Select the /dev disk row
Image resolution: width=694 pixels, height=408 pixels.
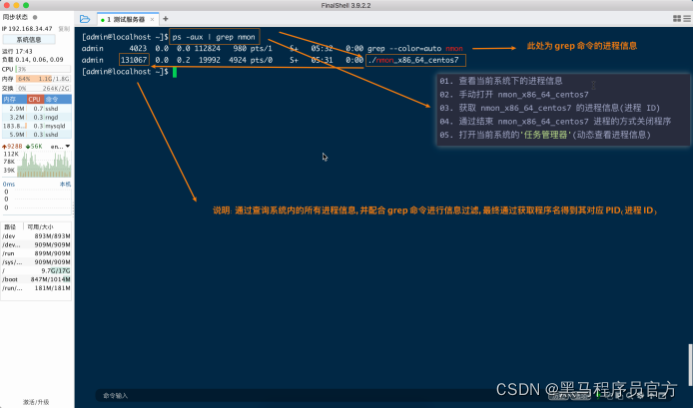pos(36,236)
